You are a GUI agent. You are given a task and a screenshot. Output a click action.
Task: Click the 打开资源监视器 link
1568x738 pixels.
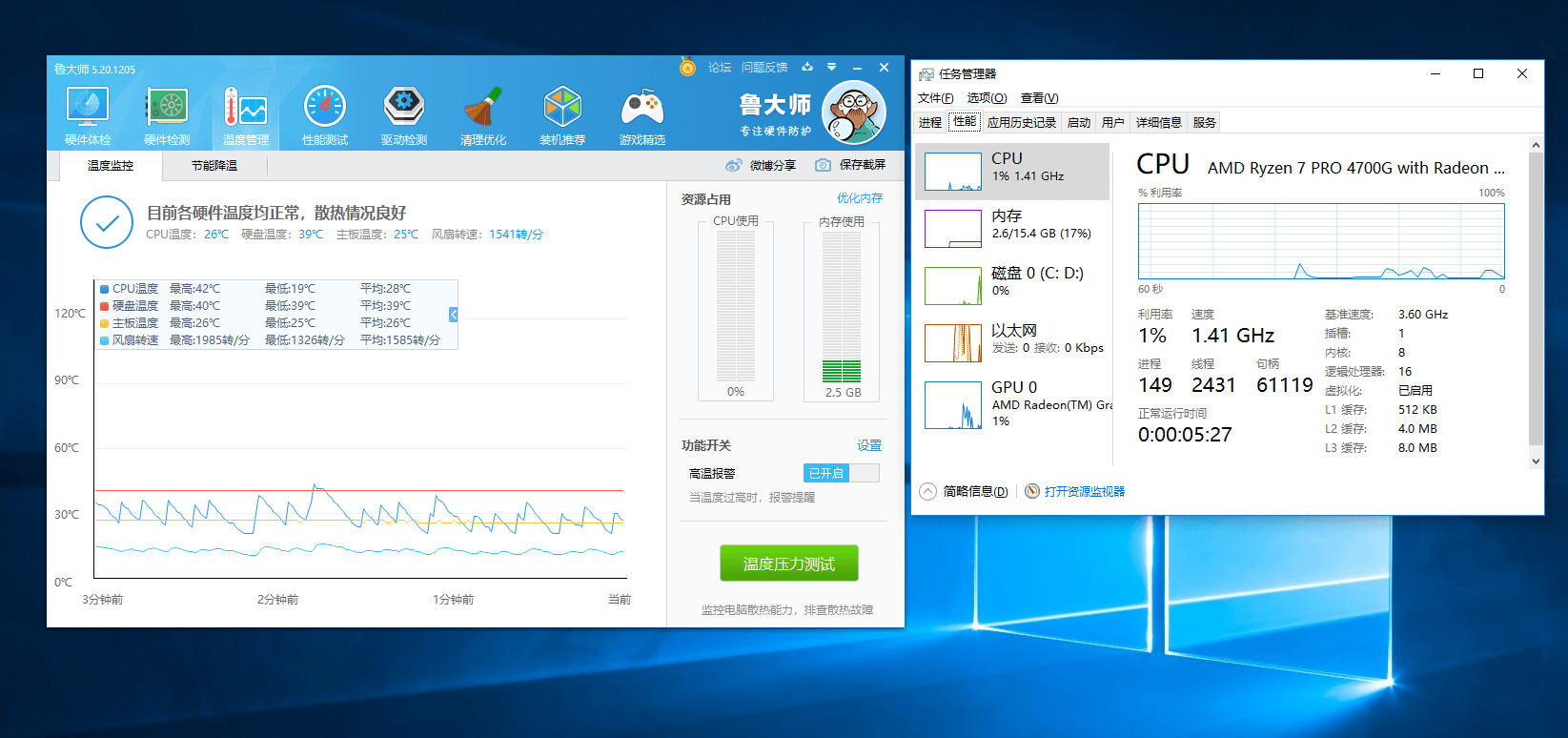(1084, 492)
